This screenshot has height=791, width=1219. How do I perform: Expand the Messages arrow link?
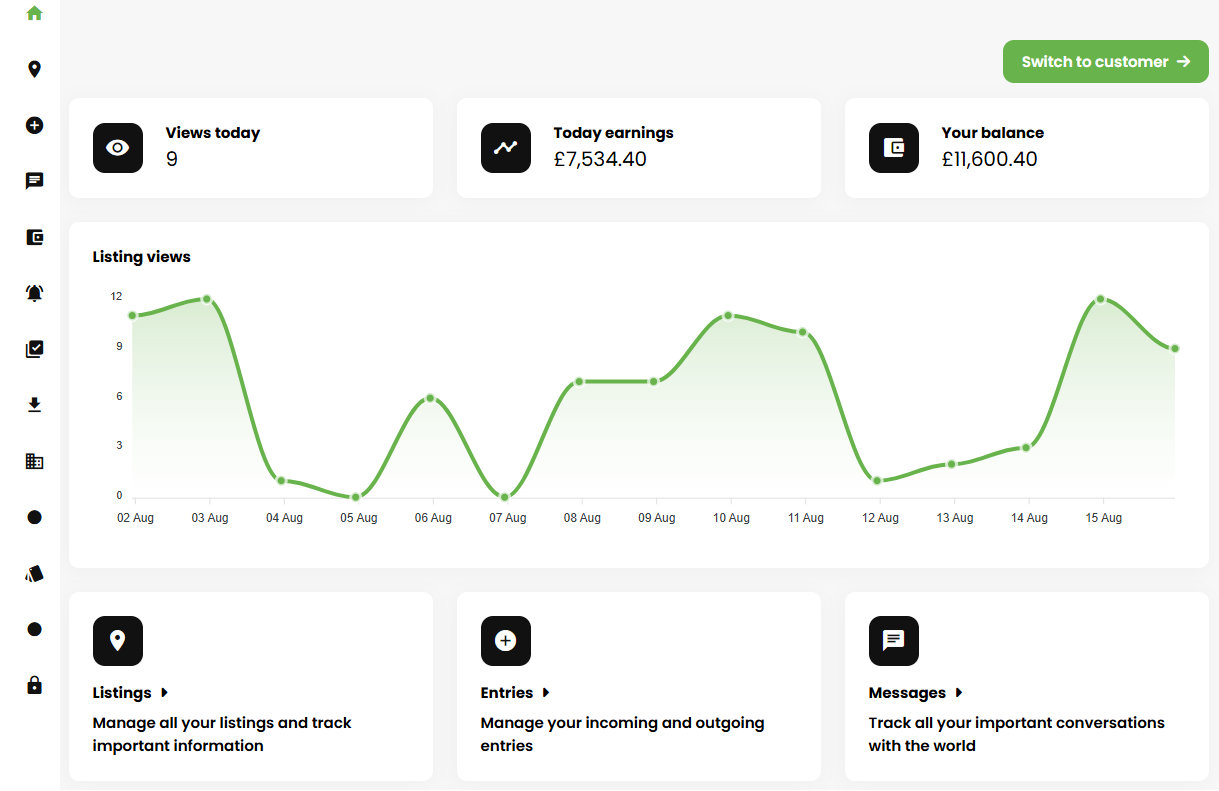click(x=915, y=693)
